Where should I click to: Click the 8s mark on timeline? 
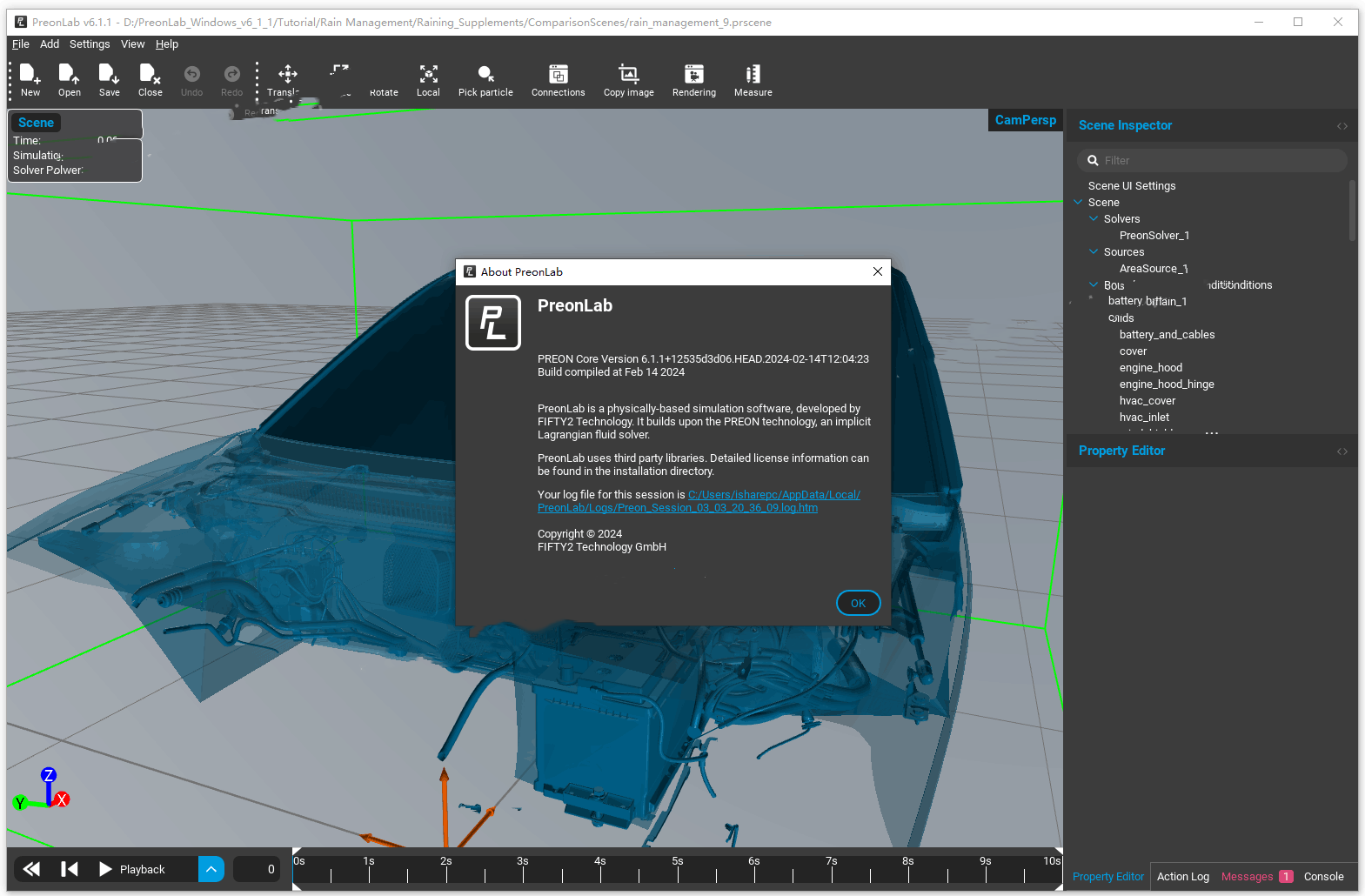908,861
